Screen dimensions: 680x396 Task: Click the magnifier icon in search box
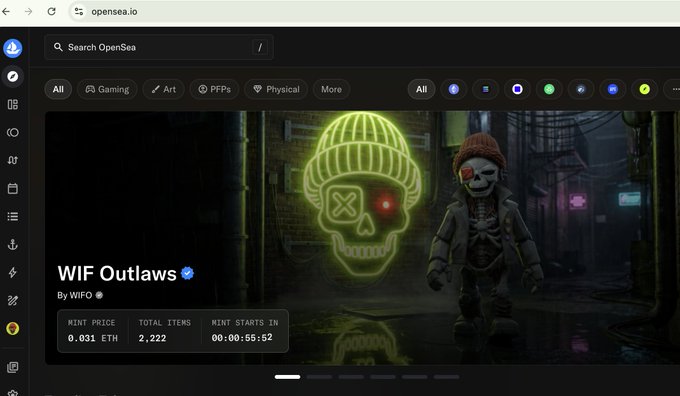click(x=58, y=47)
